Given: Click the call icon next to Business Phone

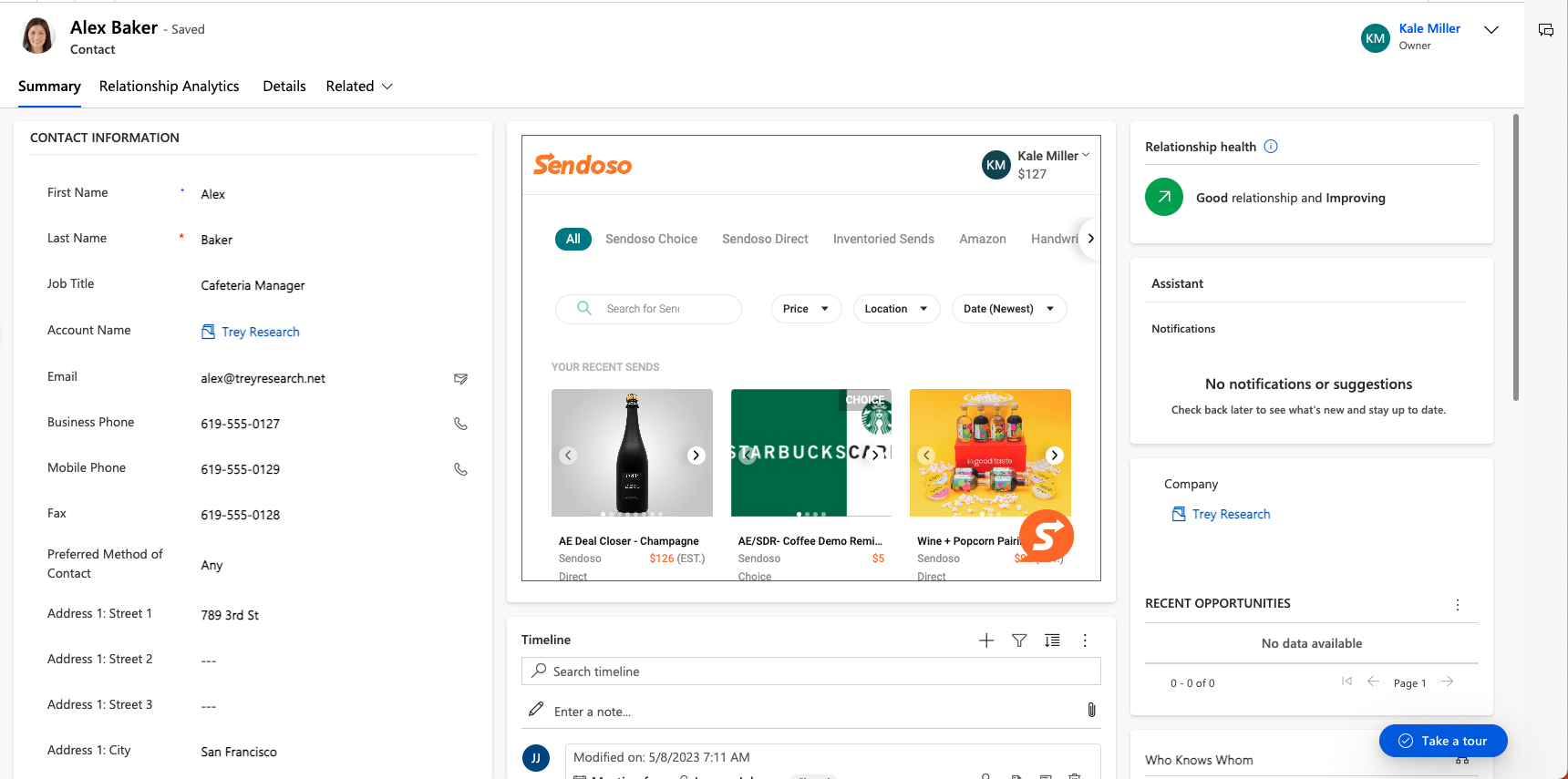Looking at the screenshot, I should (x=460, y=424).
